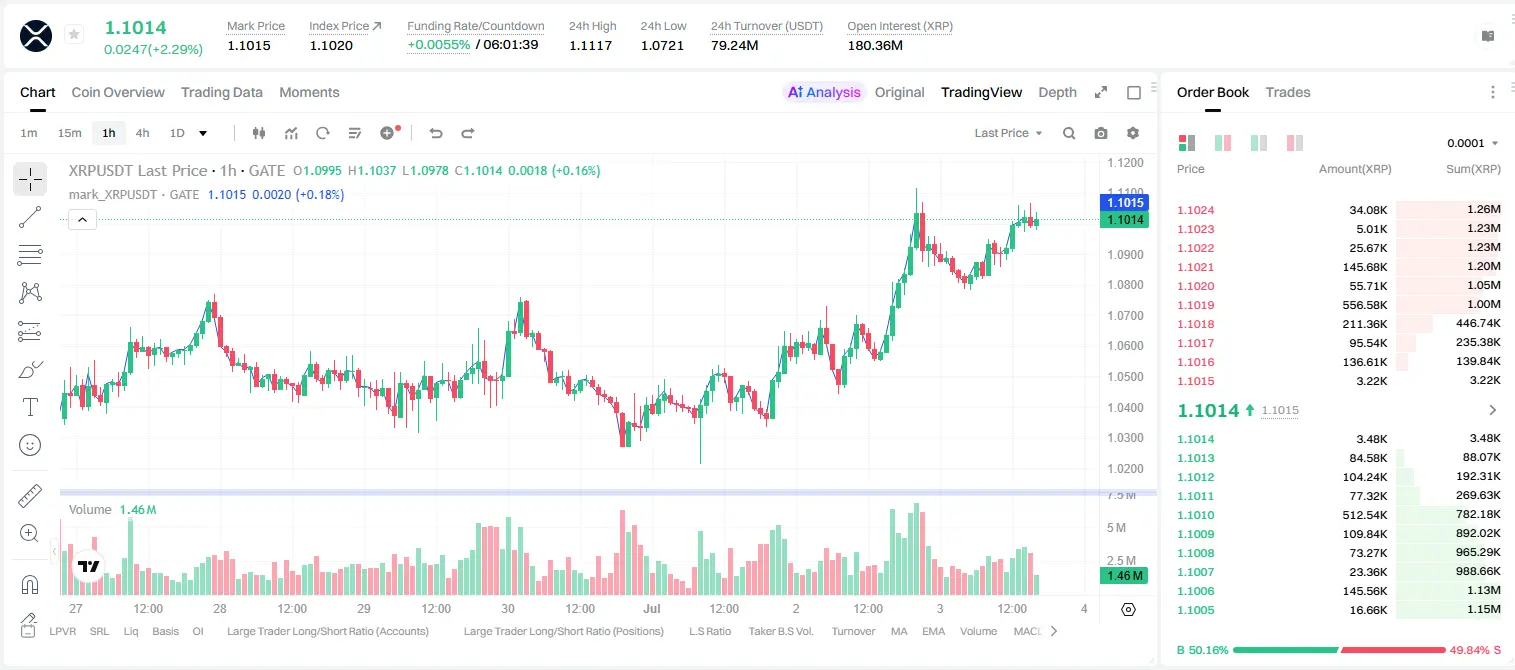The width and height of the screenshot is (1515, 670).
Task: Open the candlestick chart type icon
Action: click(259, 133)
